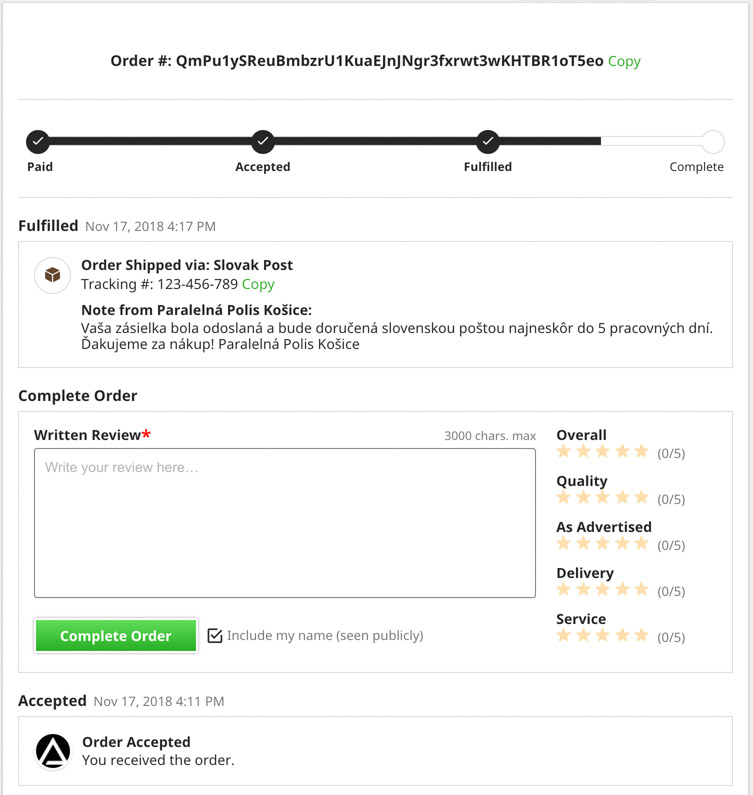Viewport: 753px width, 795px height.
Task: Rate Overall with three stars
Action: tap(603, 452)
